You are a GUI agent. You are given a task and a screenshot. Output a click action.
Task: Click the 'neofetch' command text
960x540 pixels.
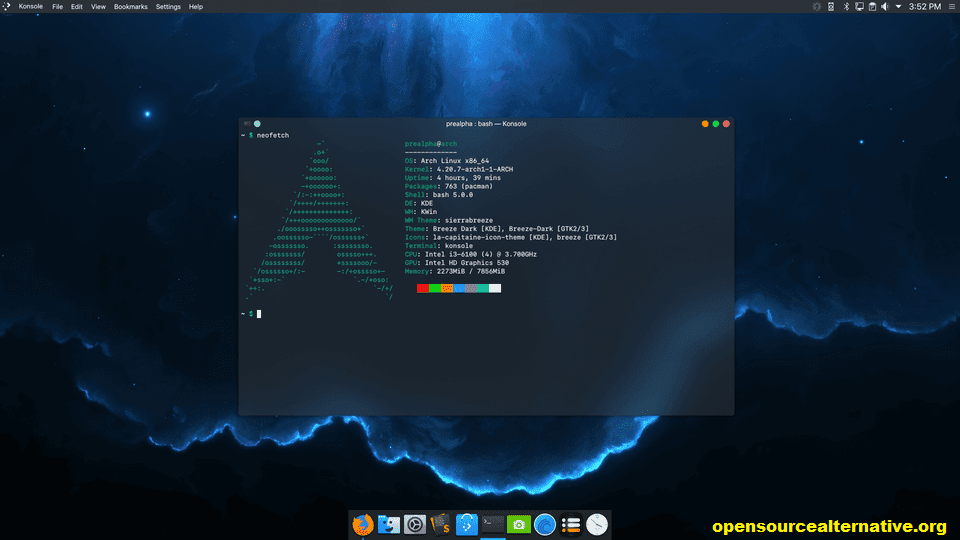click(x=272, y=135)
